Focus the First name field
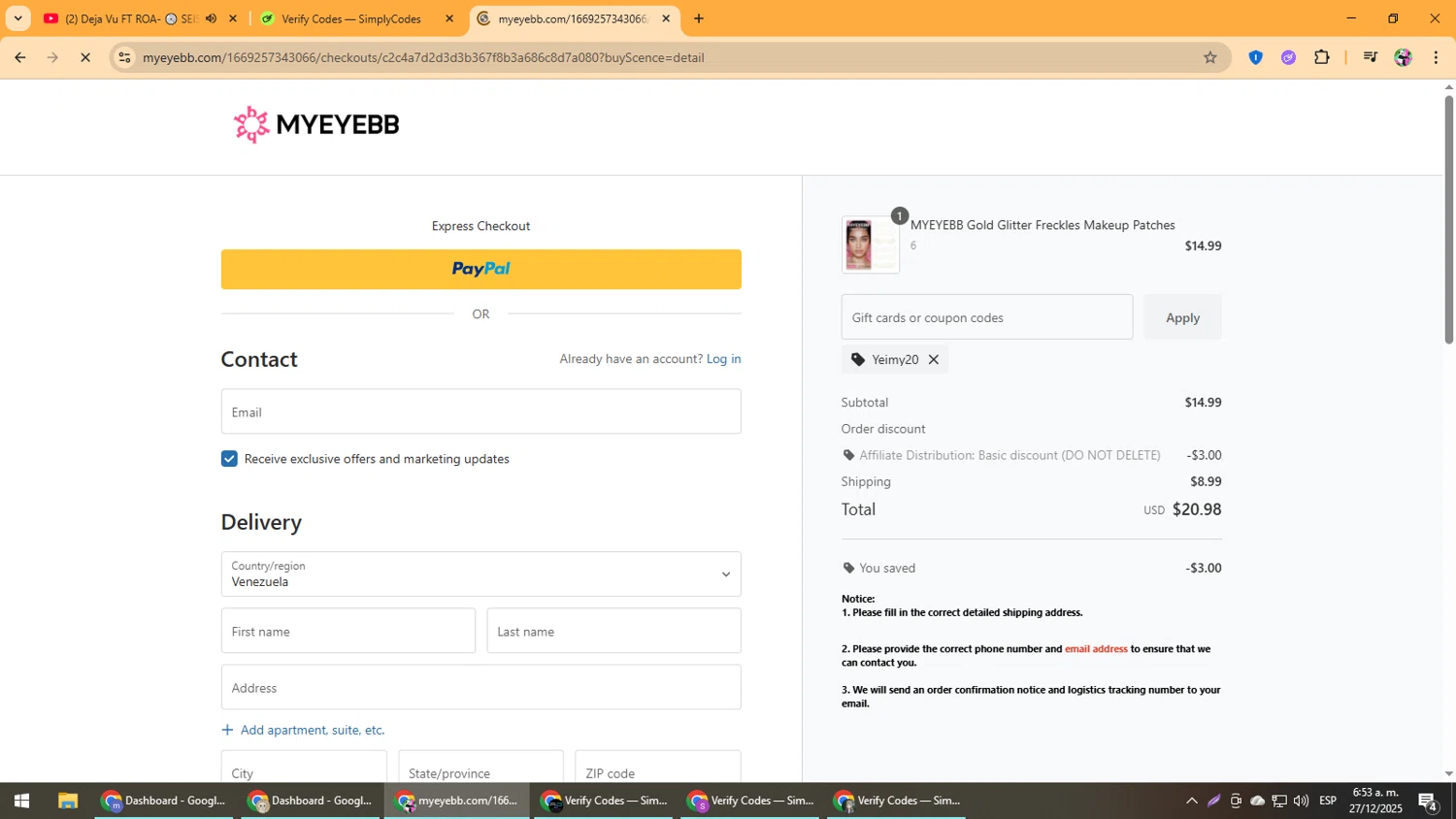This screenshot has width=1456, height=819. [348, 631]
